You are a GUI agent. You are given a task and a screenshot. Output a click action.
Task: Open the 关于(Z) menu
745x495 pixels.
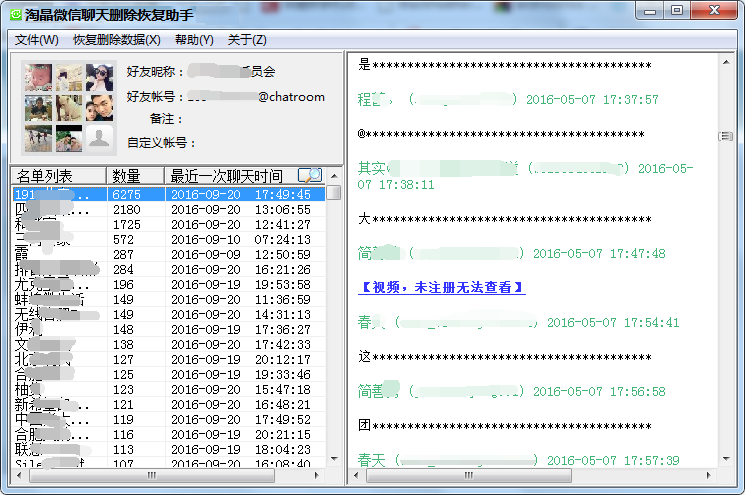(247, 40)
